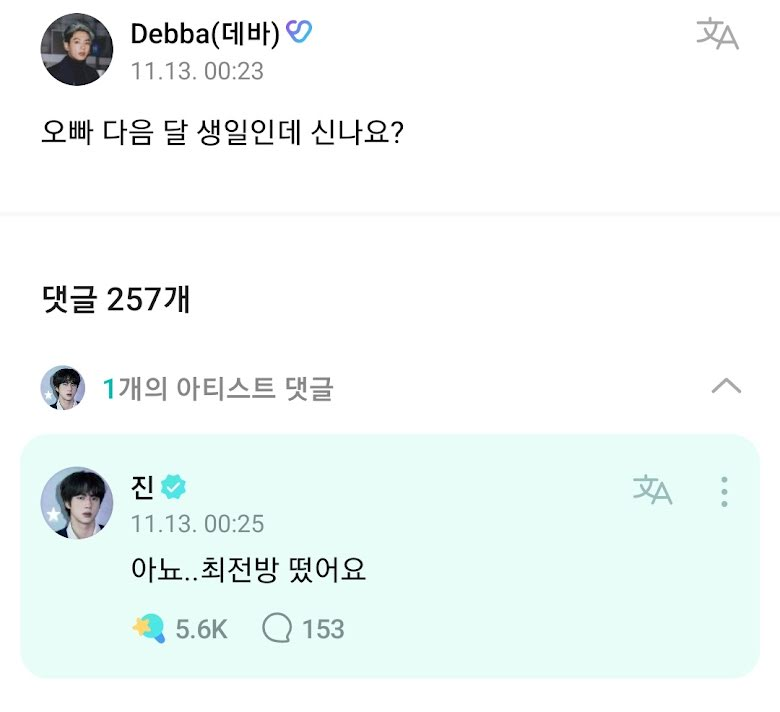Viewport: 780px width, 712px height.
Task: Tap the post text 오빠 다음 달 생일인데 신나요?
Action: 222,132
